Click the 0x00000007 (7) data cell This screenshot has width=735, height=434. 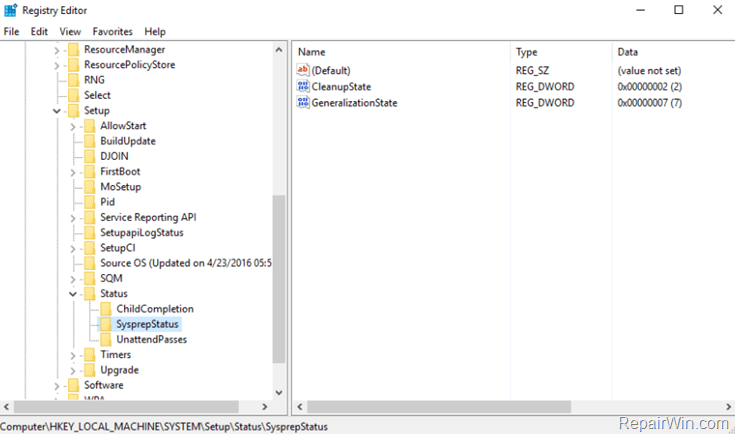click(x=649, y=103)
